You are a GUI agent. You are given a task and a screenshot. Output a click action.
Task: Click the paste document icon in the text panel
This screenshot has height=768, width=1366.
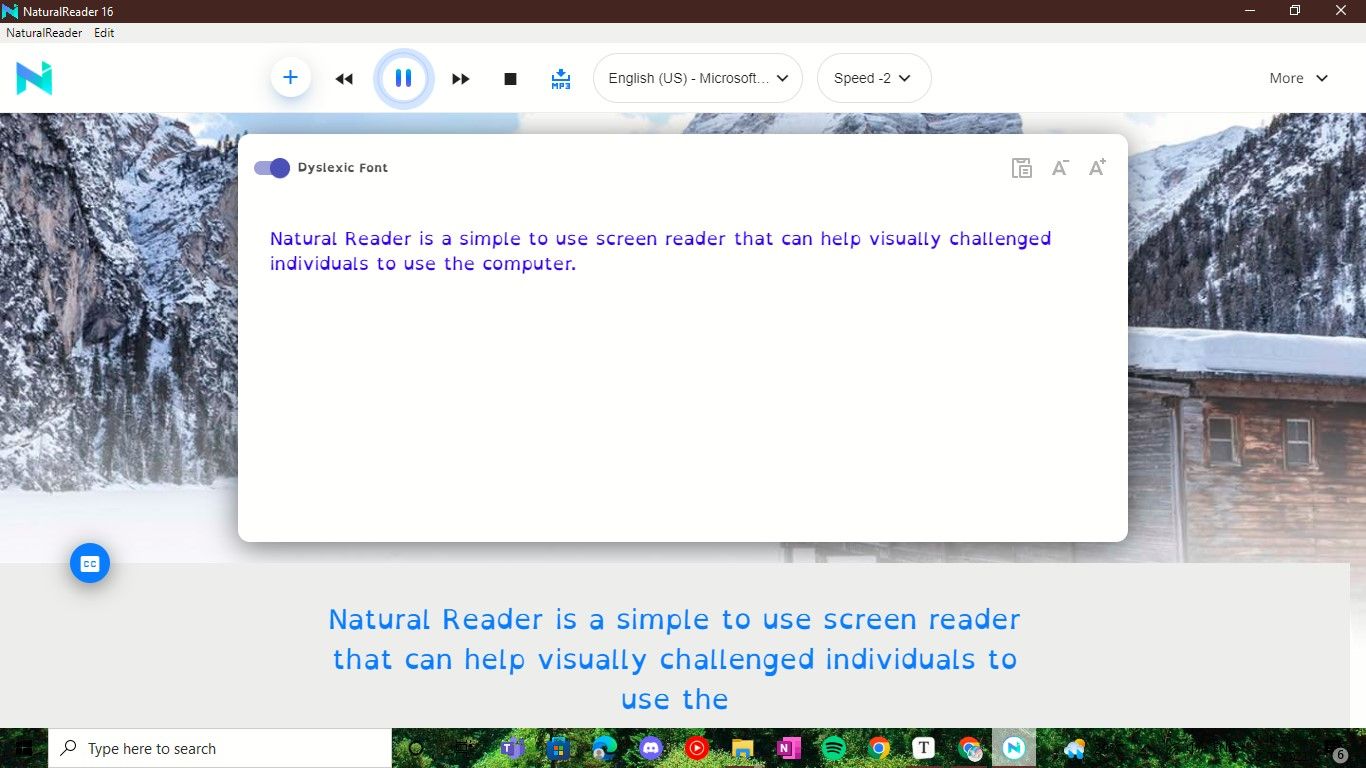(x=1021, y=167)
